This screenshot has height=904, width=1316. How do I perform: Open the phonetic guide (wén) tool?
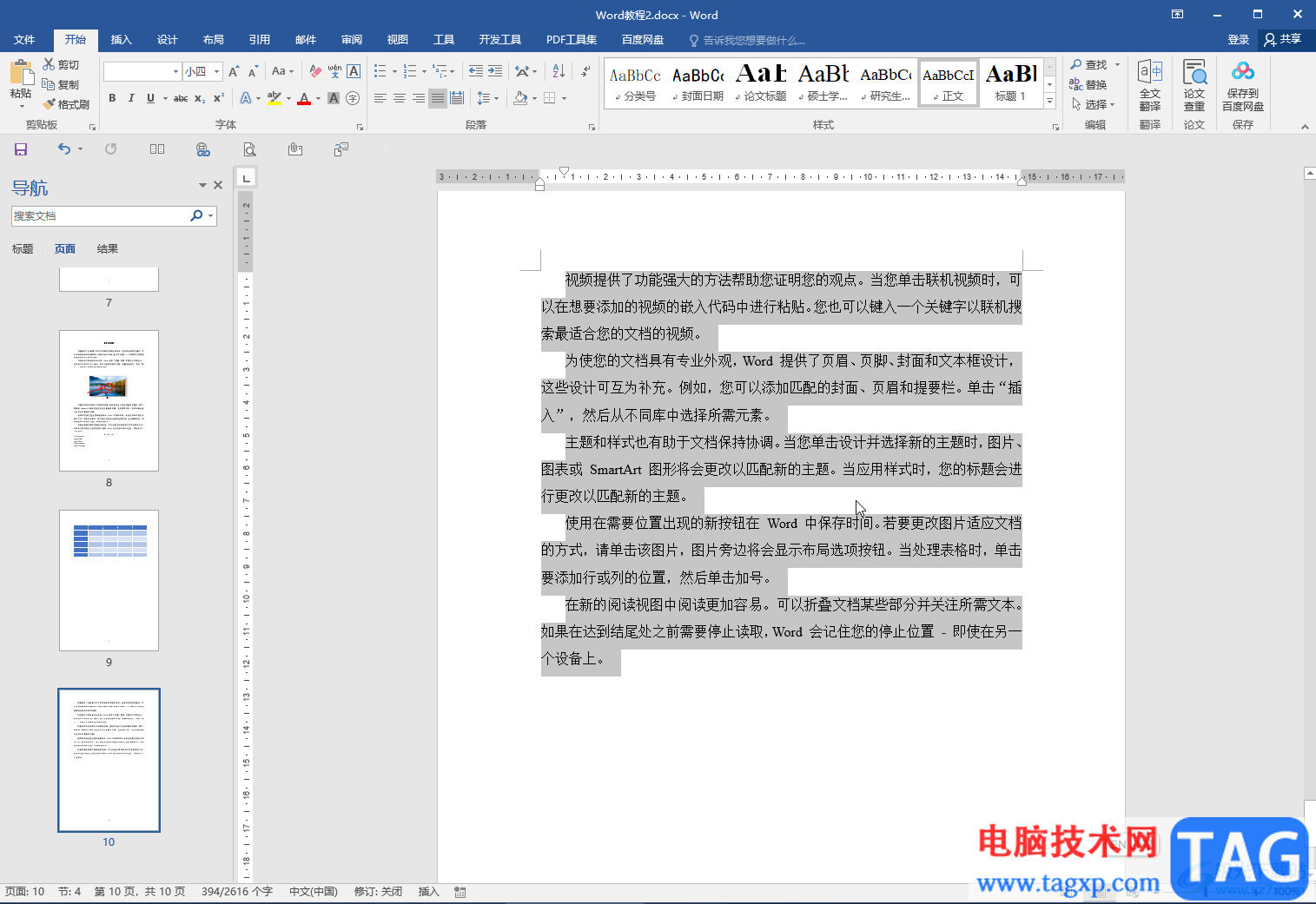pos(334,71)
